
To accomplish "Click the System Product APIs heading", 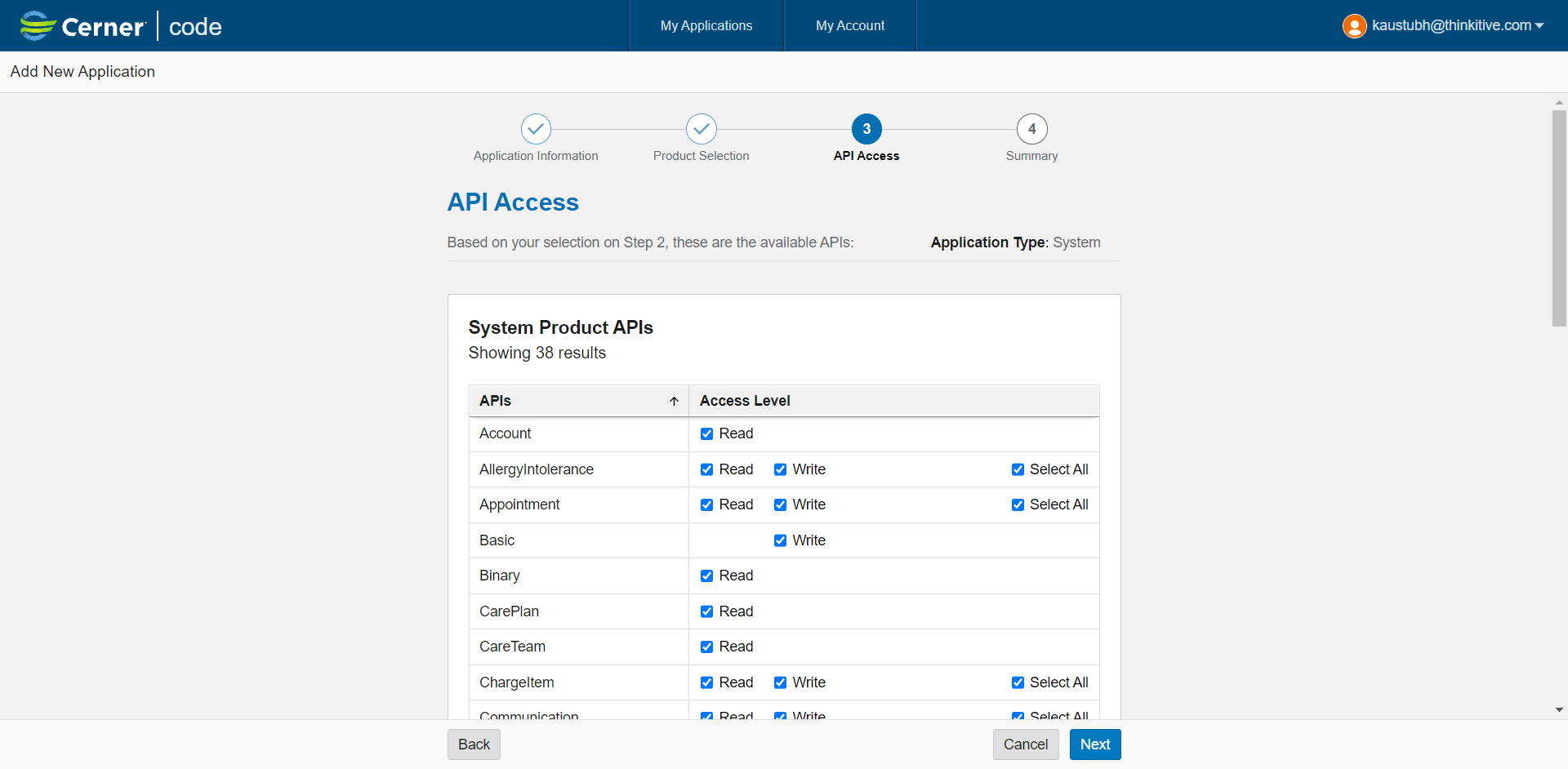I will [x=561, y=327].
